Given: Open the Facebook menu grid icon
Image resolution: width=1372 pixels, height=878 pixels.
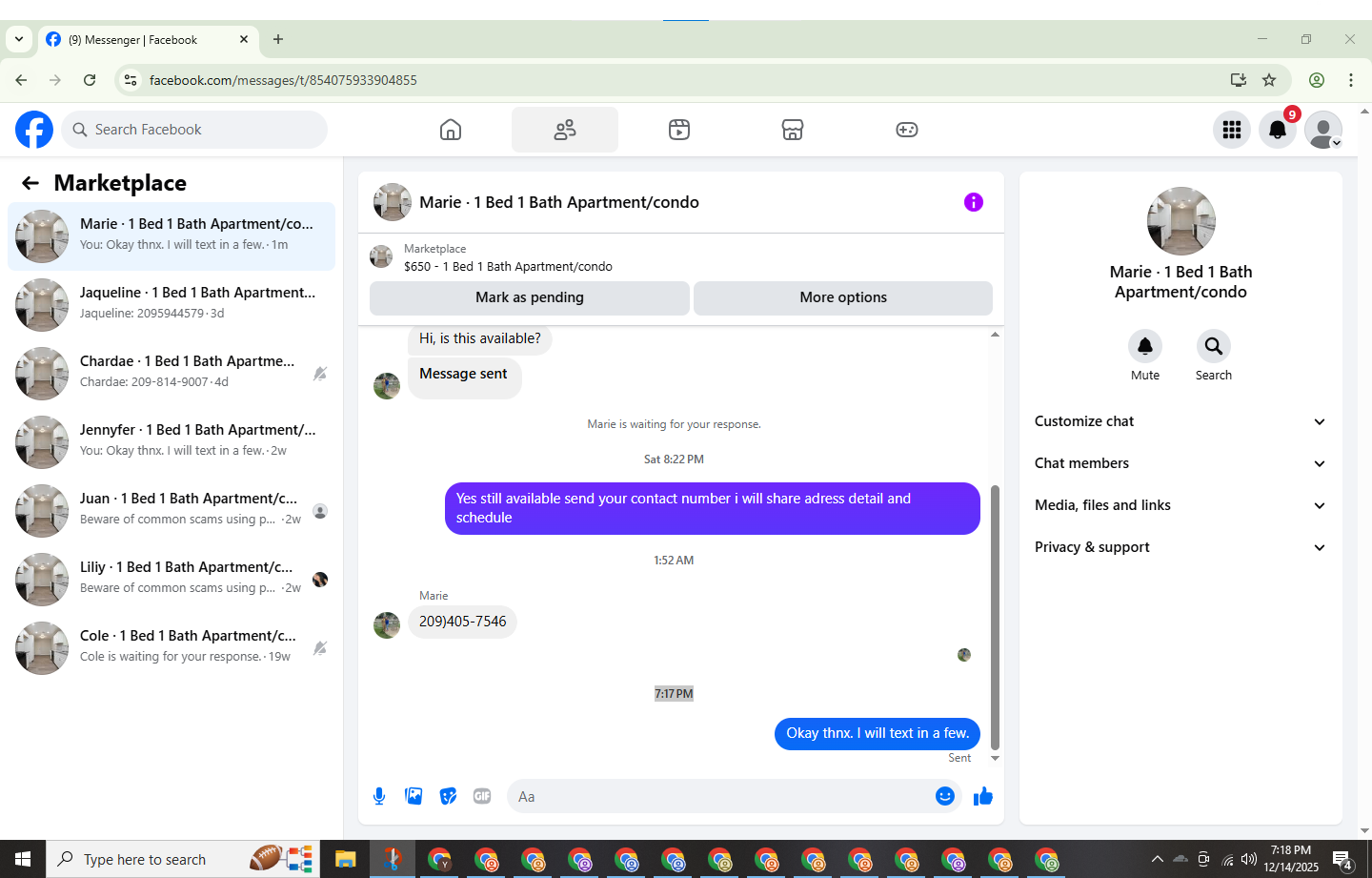Looking at the screenshot, I should 1232,130.
